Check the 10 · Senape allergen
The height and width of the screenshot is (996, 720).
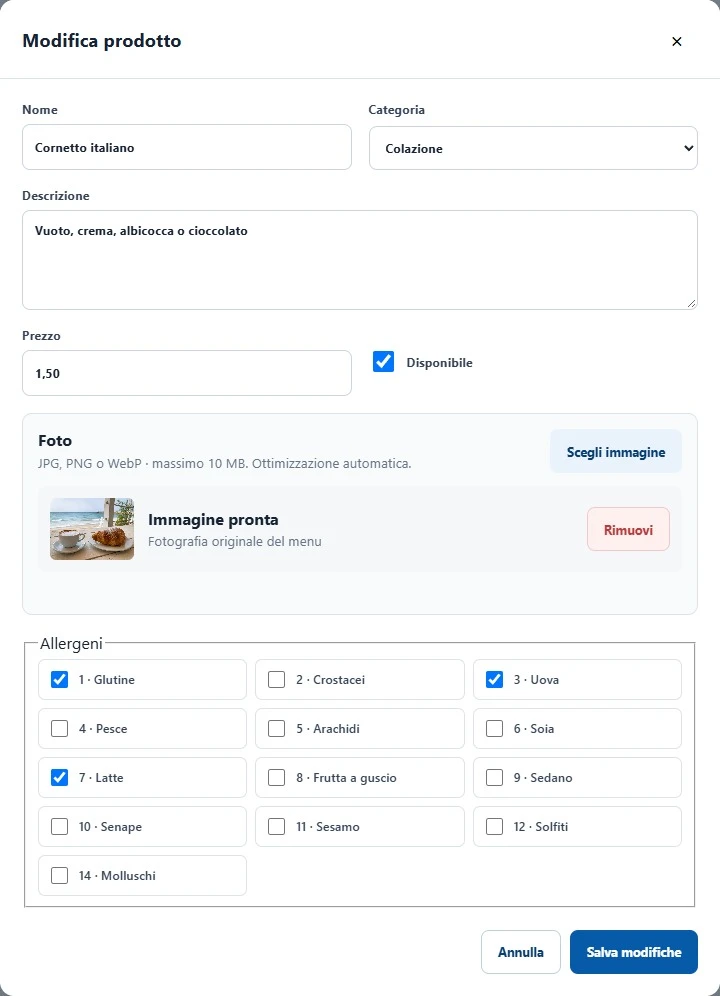pos(59,826)
